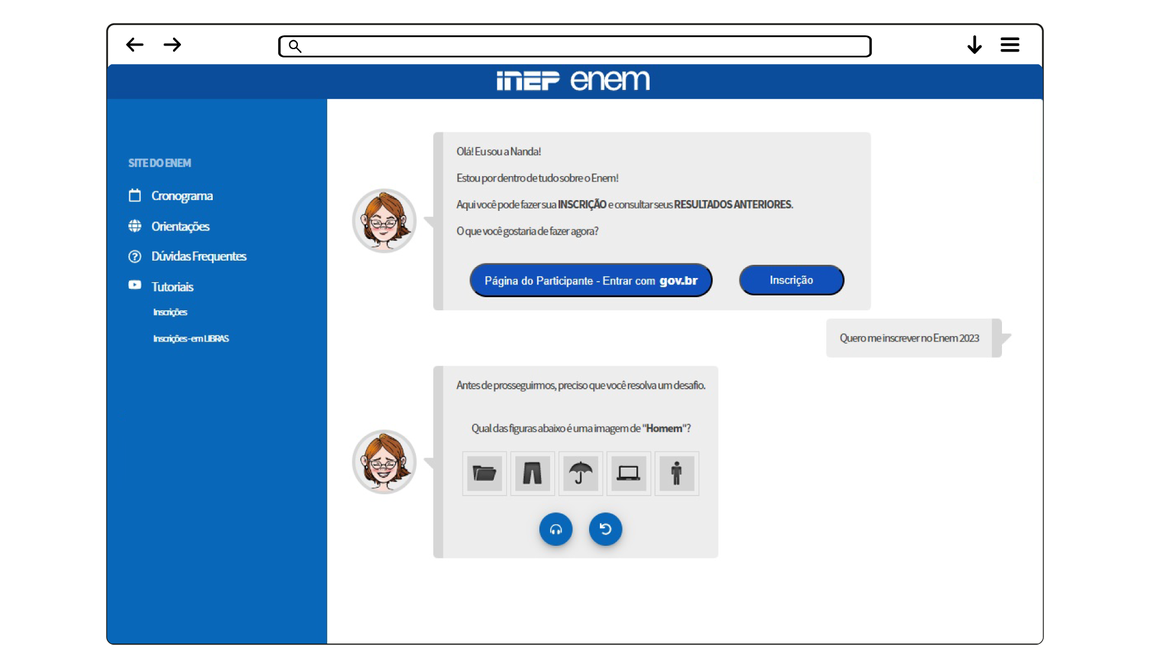
Task: Select the pants figure in the challenge
Action: [x=533, y=474]
